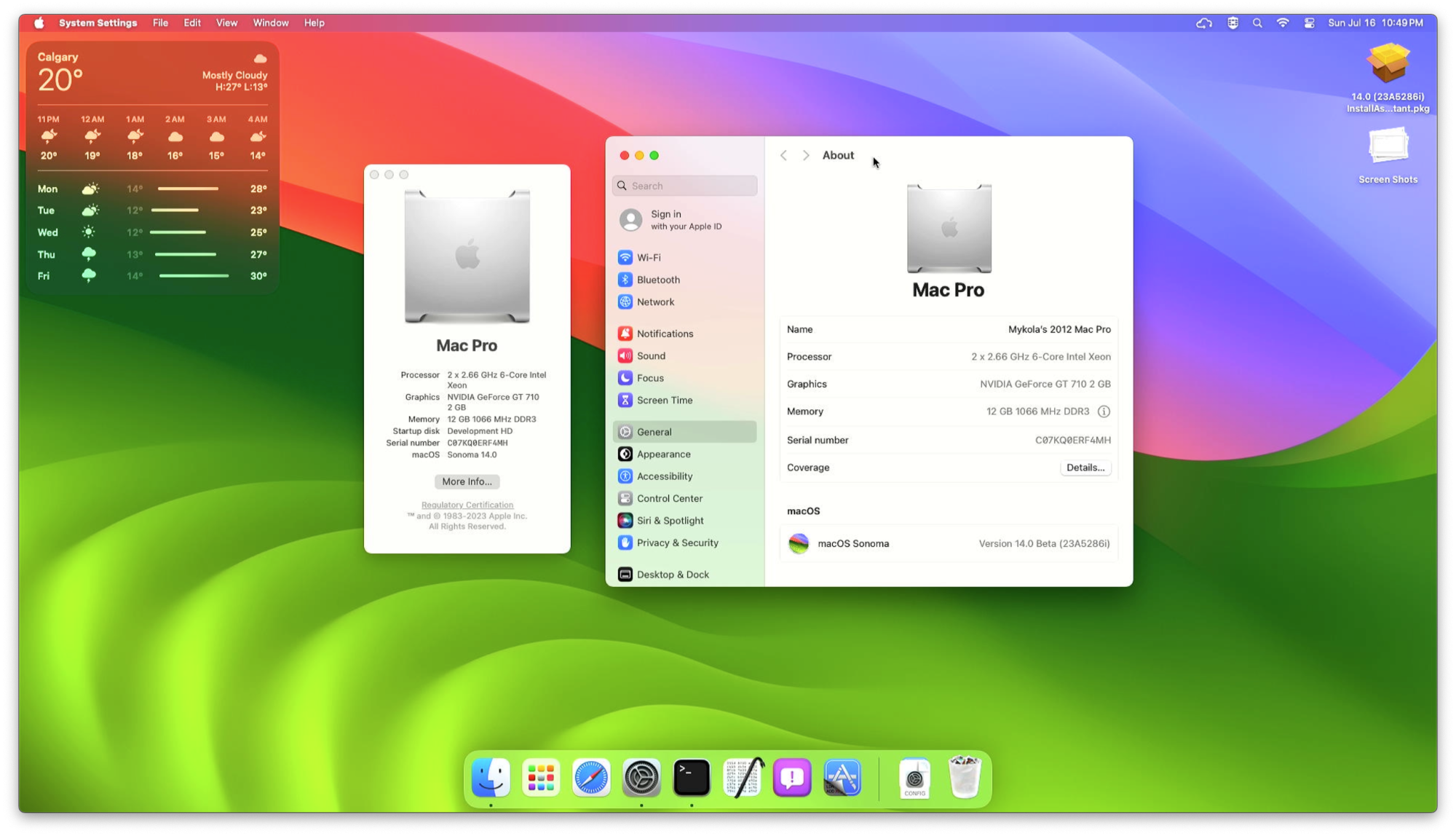Click the More Info... button
This screenshot has height=836, width=1456.
(467, 482)
